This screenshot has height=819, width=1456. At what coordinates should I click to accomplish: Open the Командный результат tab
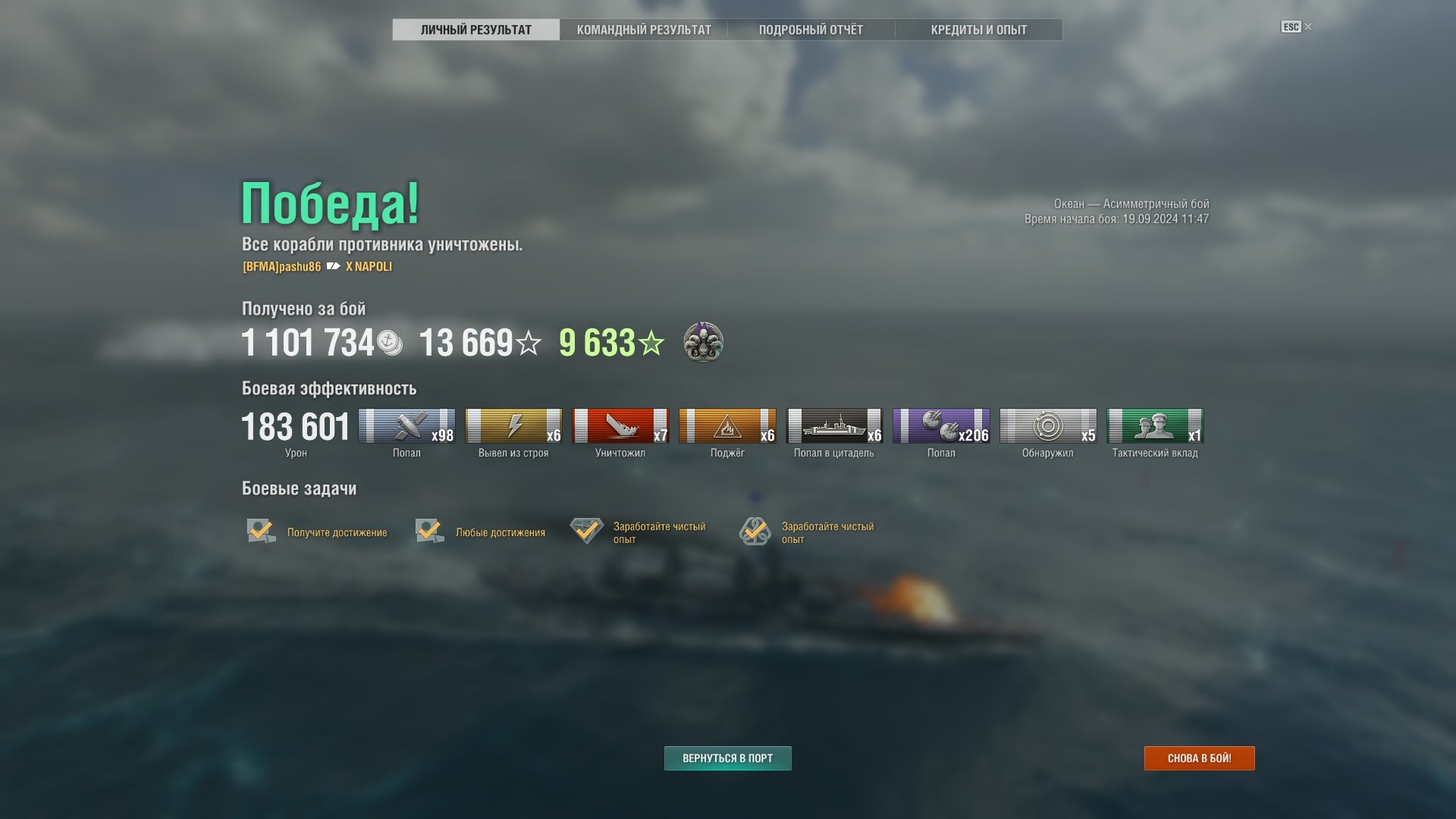[x=644, y=30]
